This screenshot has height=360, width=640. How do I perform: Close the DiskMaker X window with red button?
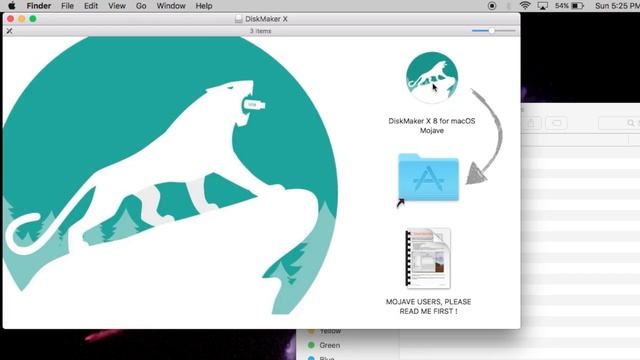point(11,19)
